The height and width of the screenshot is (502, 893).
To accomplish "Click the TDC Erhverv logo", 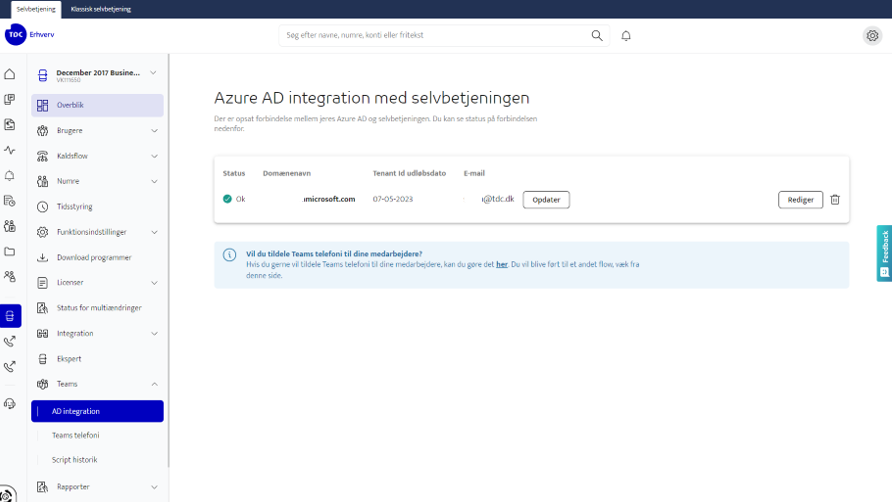I will (30, 35).
